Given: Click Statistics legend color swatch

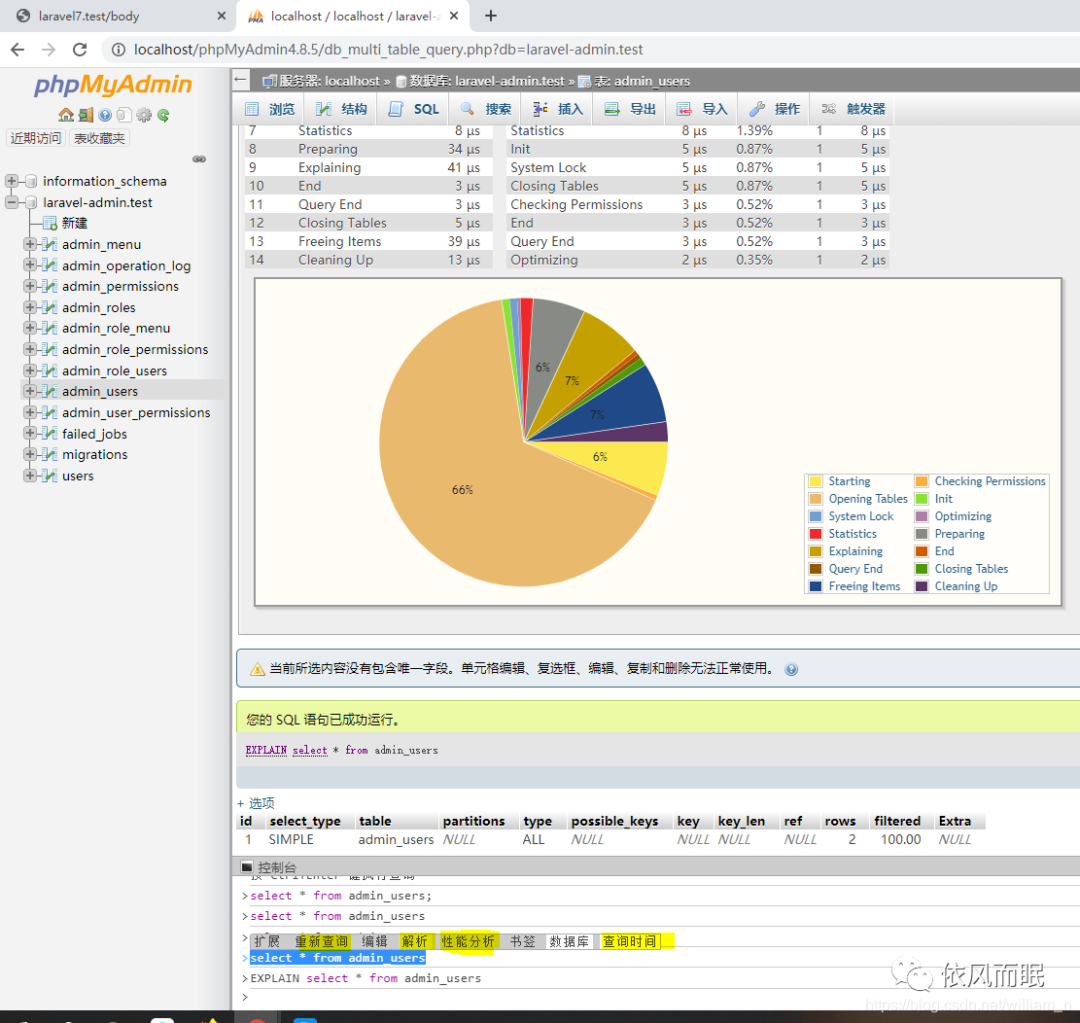Looking at the screenshot, I should [x=816, y=534].
